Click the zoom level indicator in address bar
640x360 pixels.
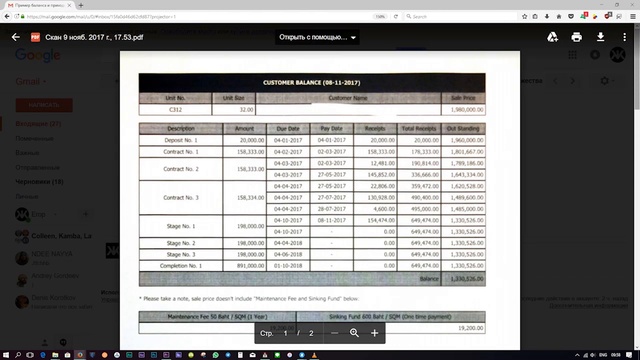(x=380, y=16)
